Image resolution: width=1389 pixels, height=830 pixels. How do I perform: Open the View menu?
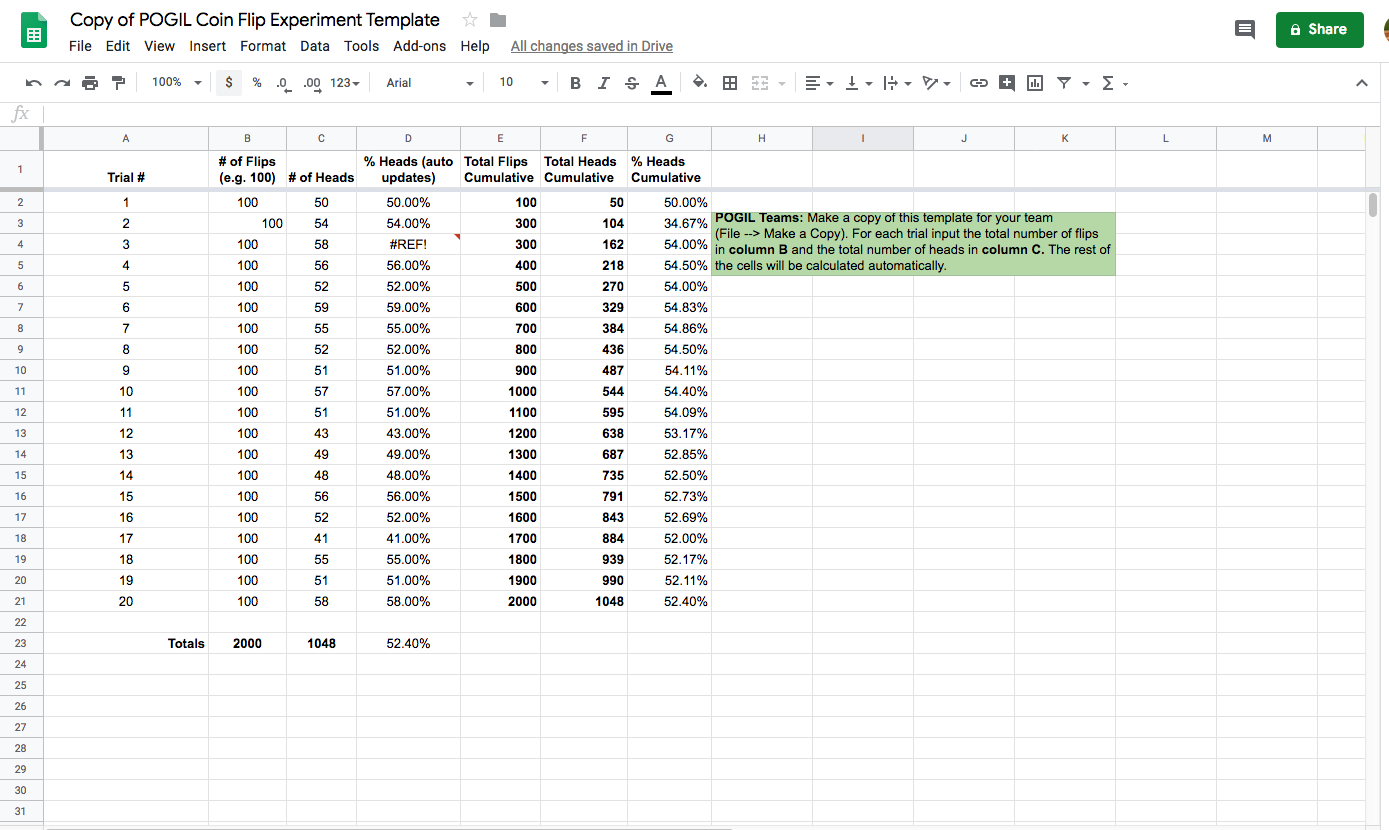coord(159,46)
